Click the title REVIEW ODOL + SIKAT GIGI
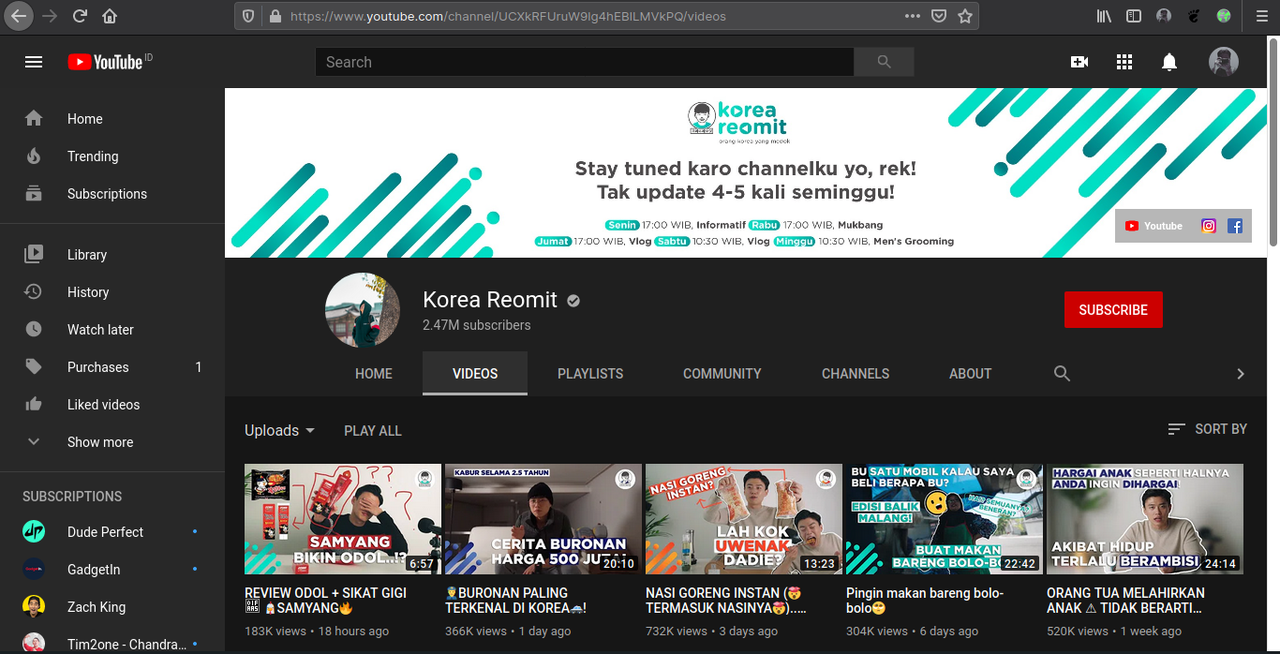 (x=326, y=600)
